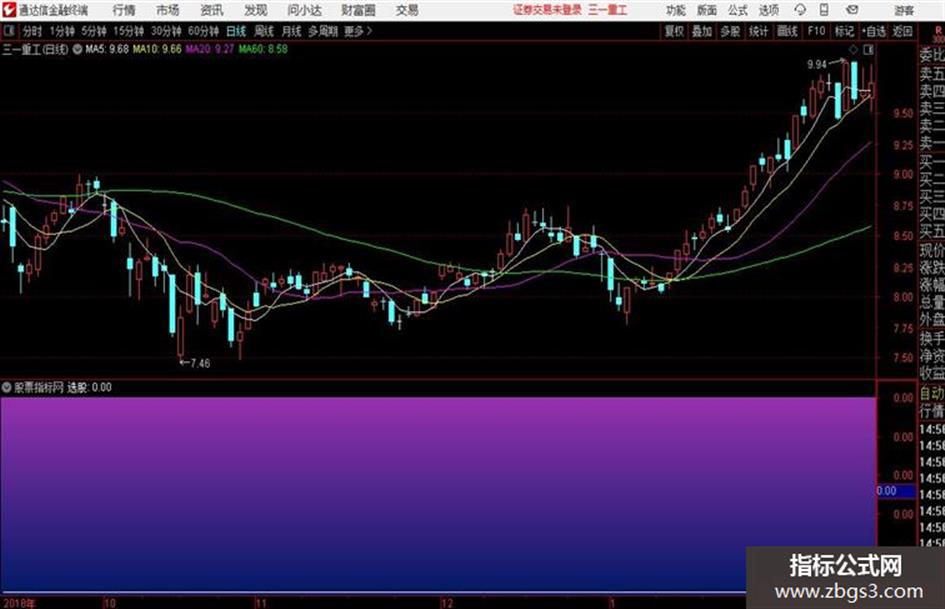Screen dimensions: 945x609
Task: Open the 行情 menu
Action: point(124,10)
